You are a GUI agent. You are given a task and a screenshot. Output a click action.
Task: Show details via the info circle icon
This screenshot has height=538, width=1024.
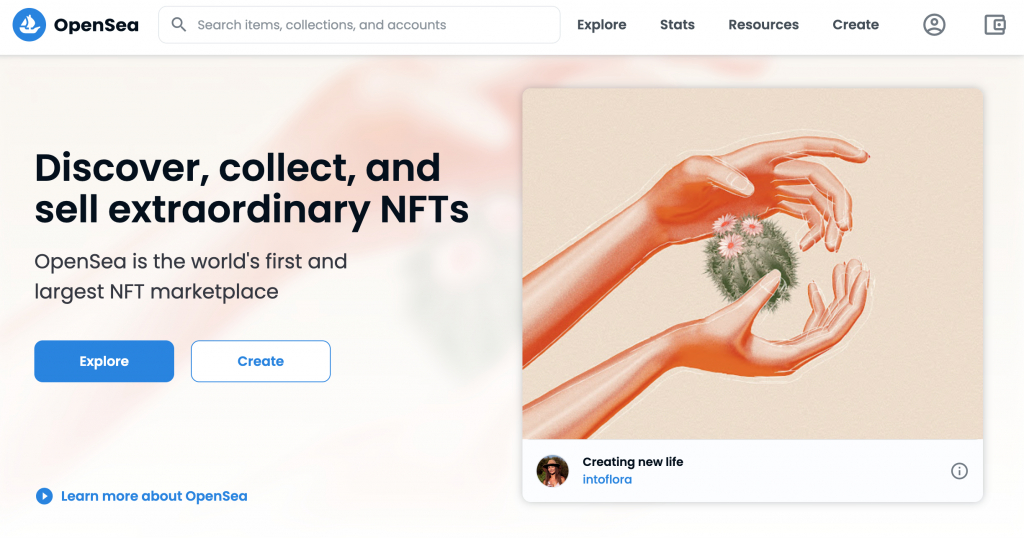click(x=959, y=471)
